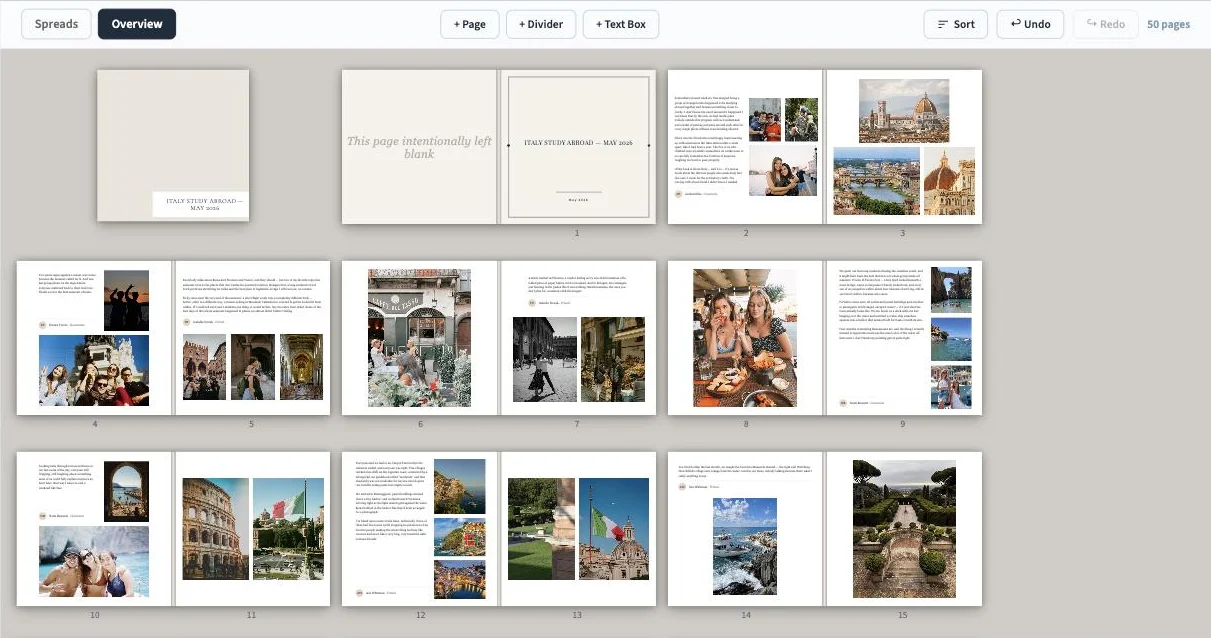This screenshot has height=638, width=1211.
Task: Switch to the Spreads view
Action: [x=56, y=24]
